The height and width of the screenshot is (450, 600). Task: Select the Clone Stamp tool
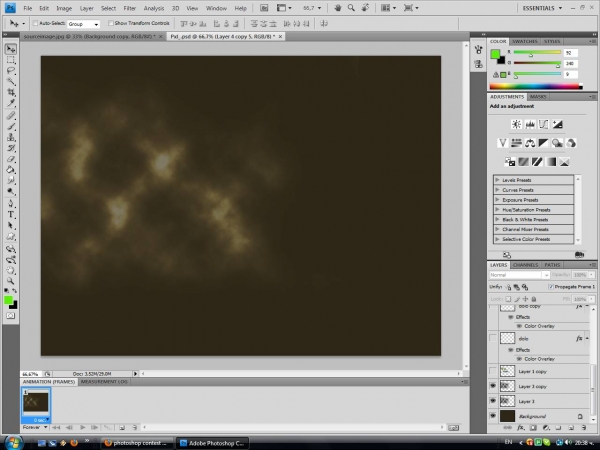pyautogui.click(x=11, y=137)
